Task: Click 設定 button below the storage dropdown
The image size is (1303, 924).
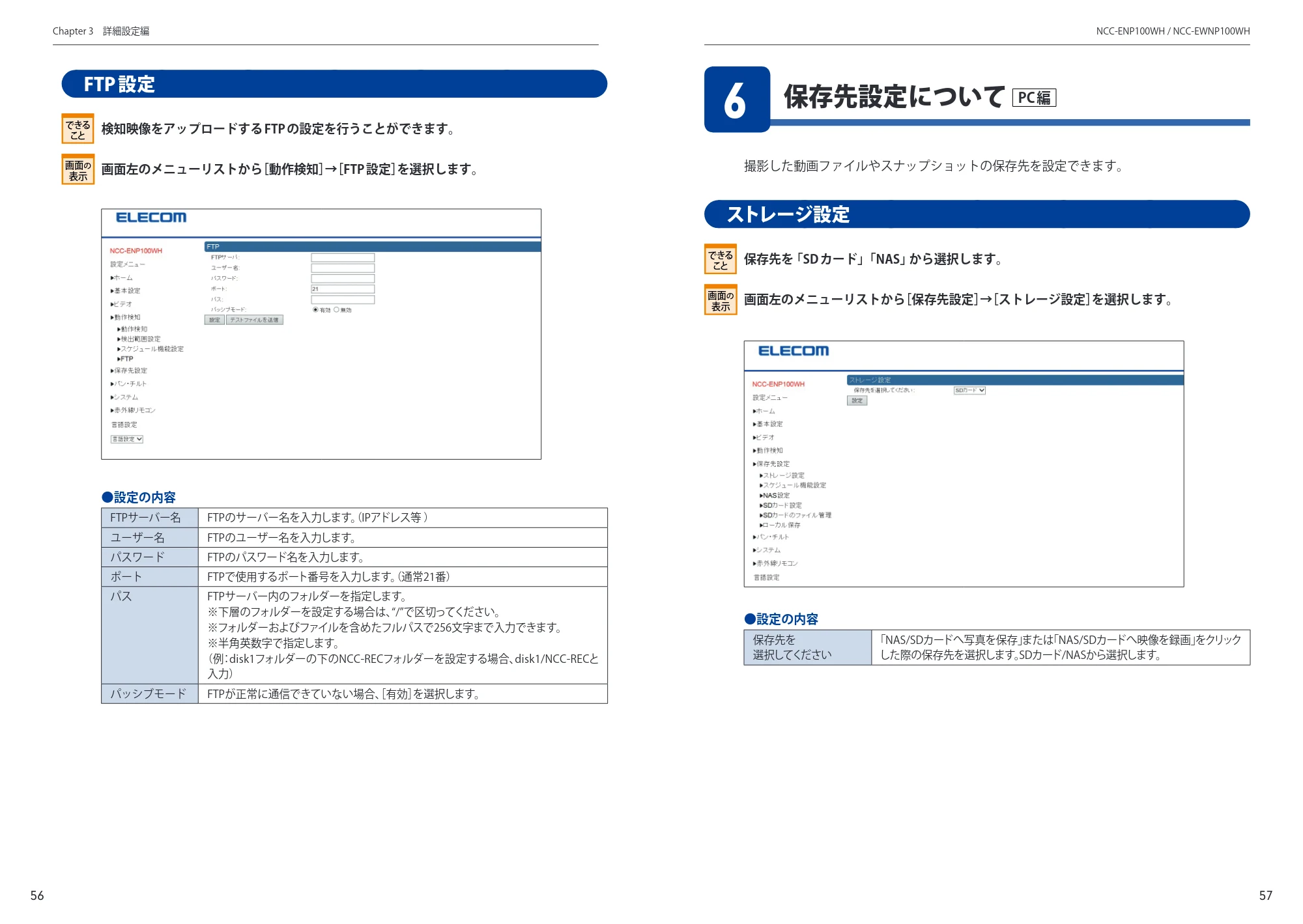Action: [857, 401]
